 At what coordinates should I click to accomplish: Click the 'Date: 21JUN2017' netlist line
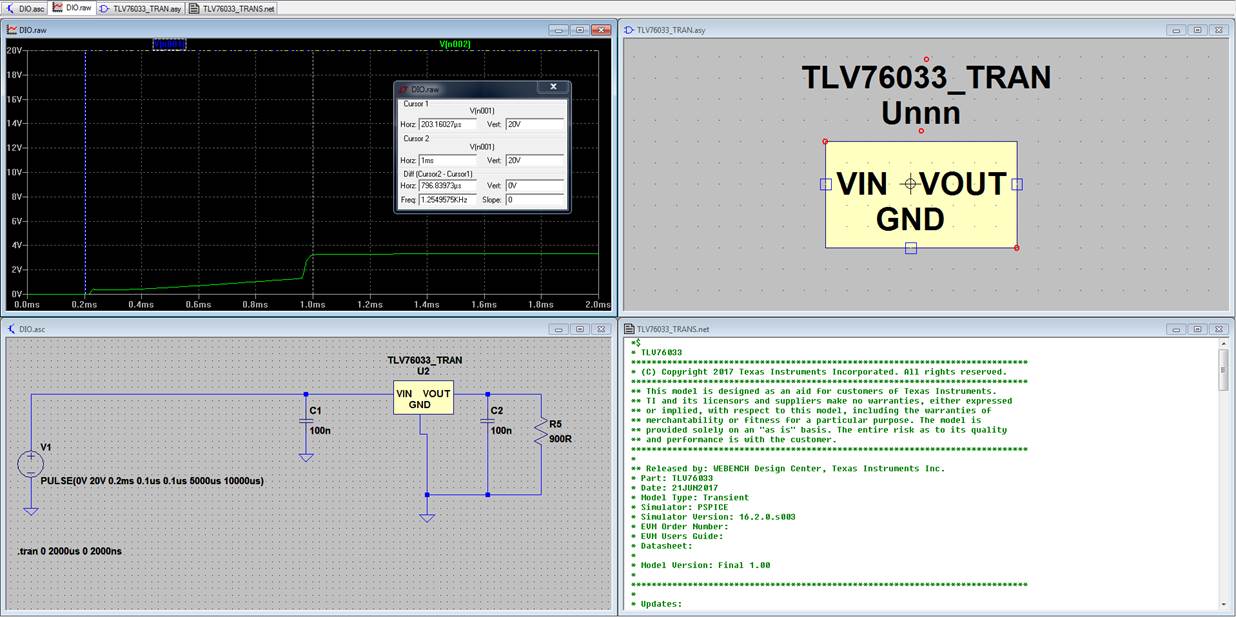675,487
